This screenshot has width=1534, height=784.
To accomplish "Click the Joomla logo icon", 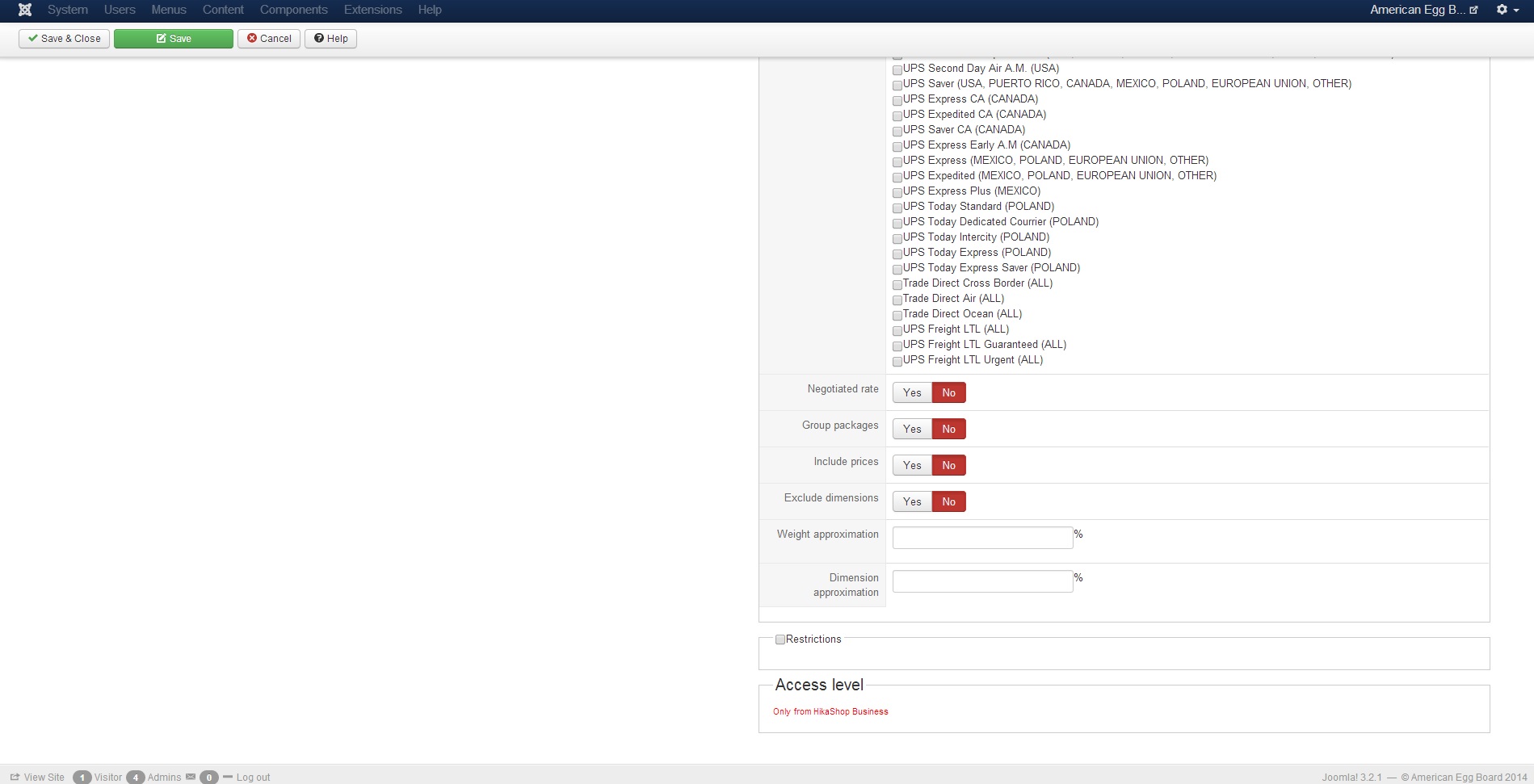I will click(25, 10).
